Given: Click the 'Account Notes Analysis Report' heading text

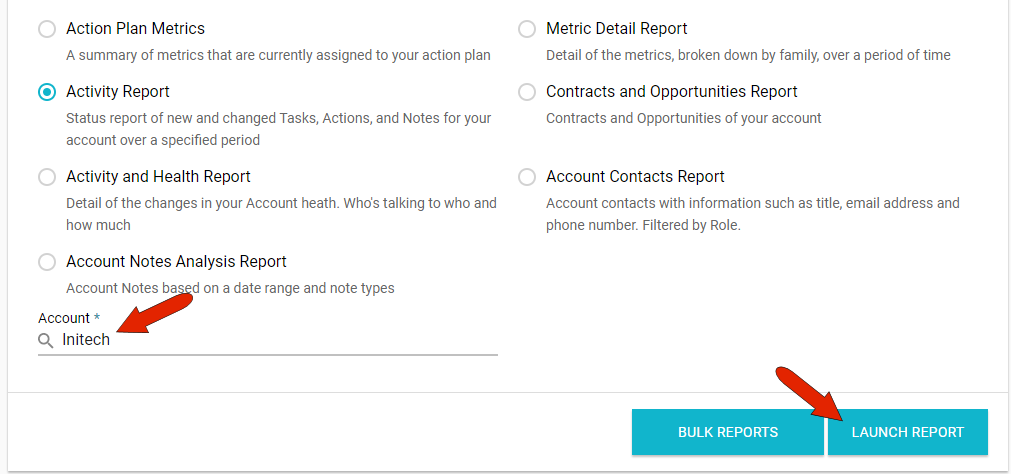Looking at the screenshot, I should point(176,262).
